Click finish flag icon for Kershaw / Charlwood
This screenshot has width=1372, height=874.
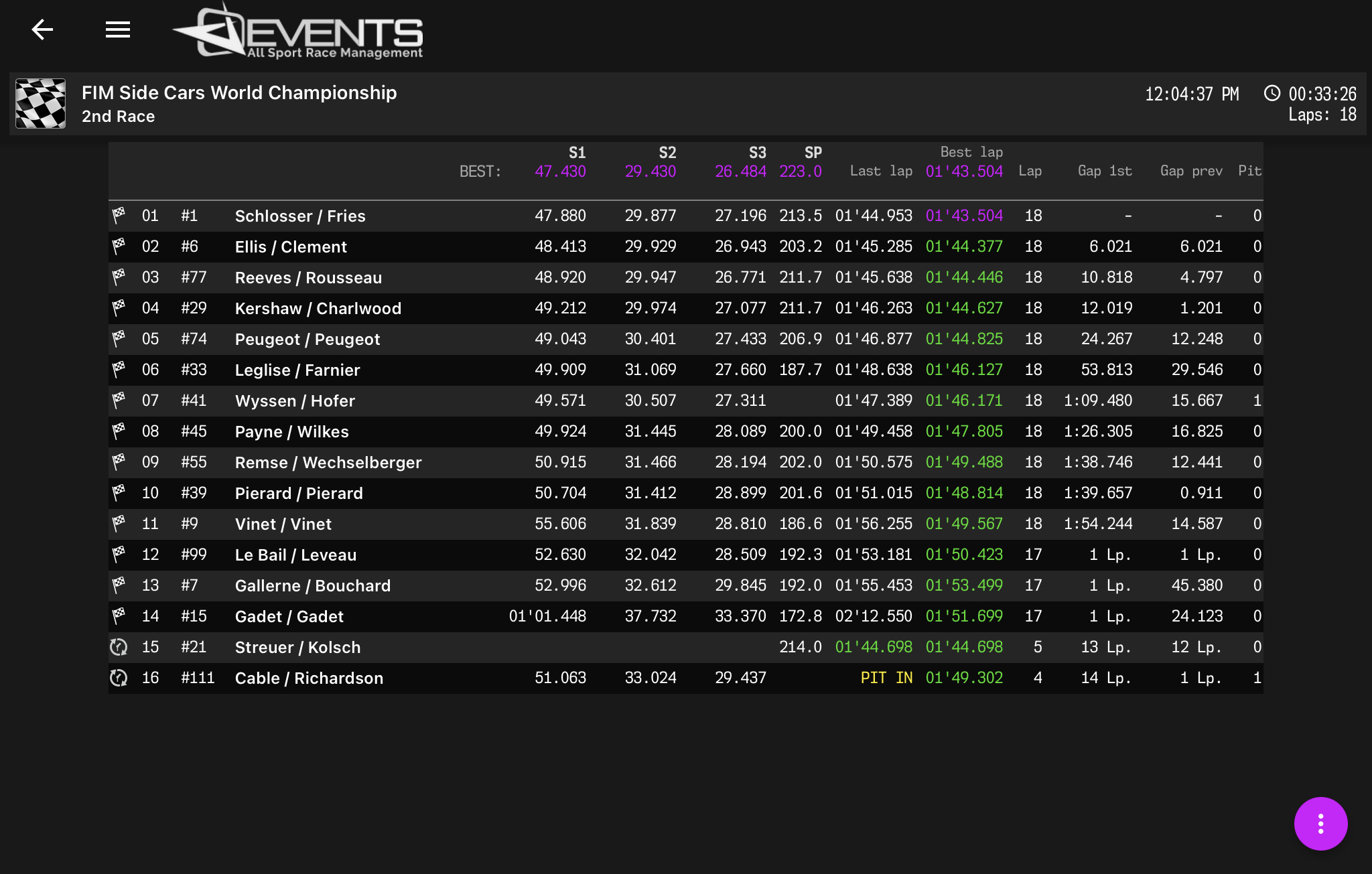click(119, 308)
